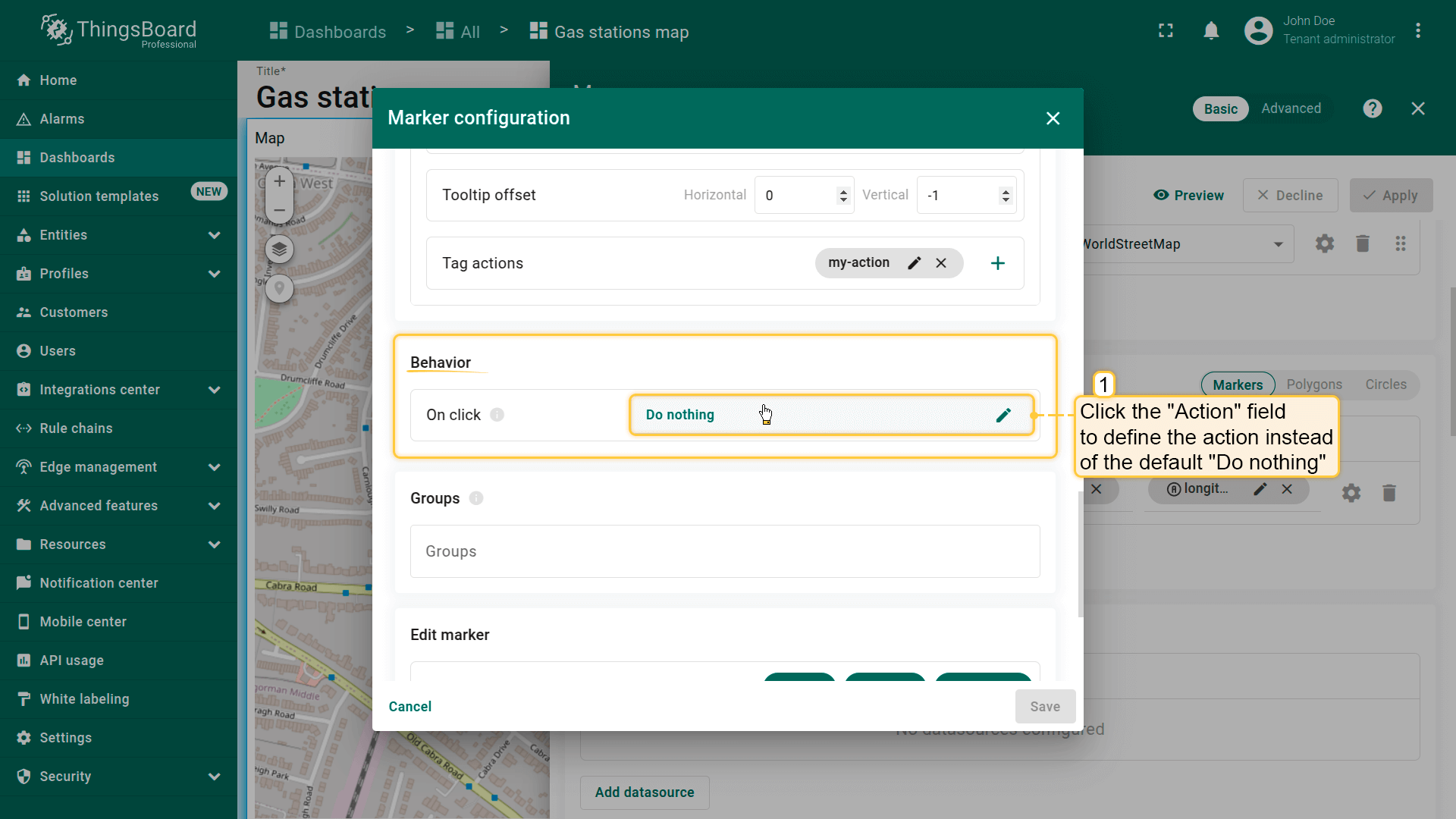
Task: Expand the Integrations center menu
Action: 214,390
